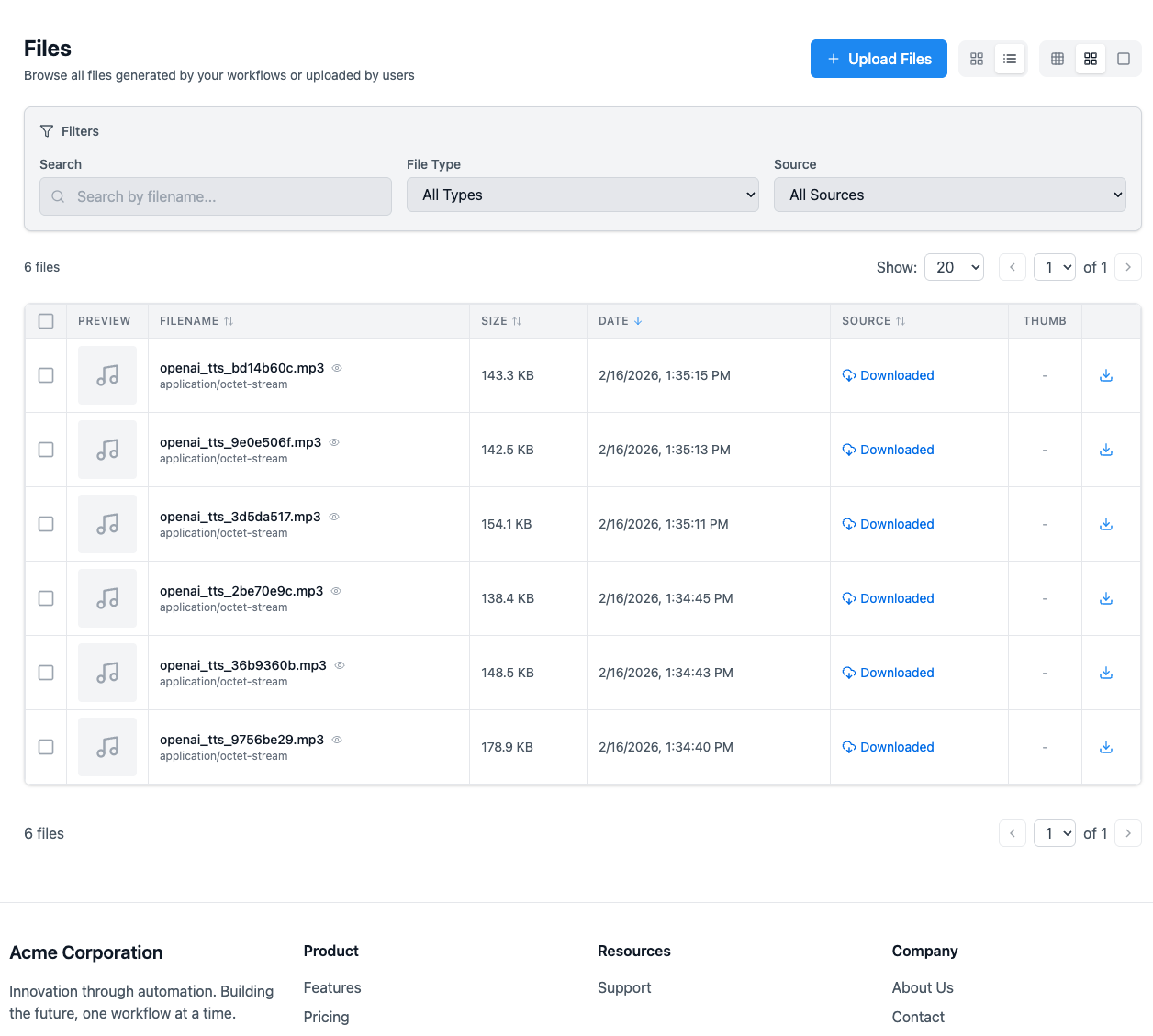This screenshot has width=1153, height=1036.
Task: Tick the checkbox for openai_tts_9e0e506f.mp3
Action: point(46,450)
